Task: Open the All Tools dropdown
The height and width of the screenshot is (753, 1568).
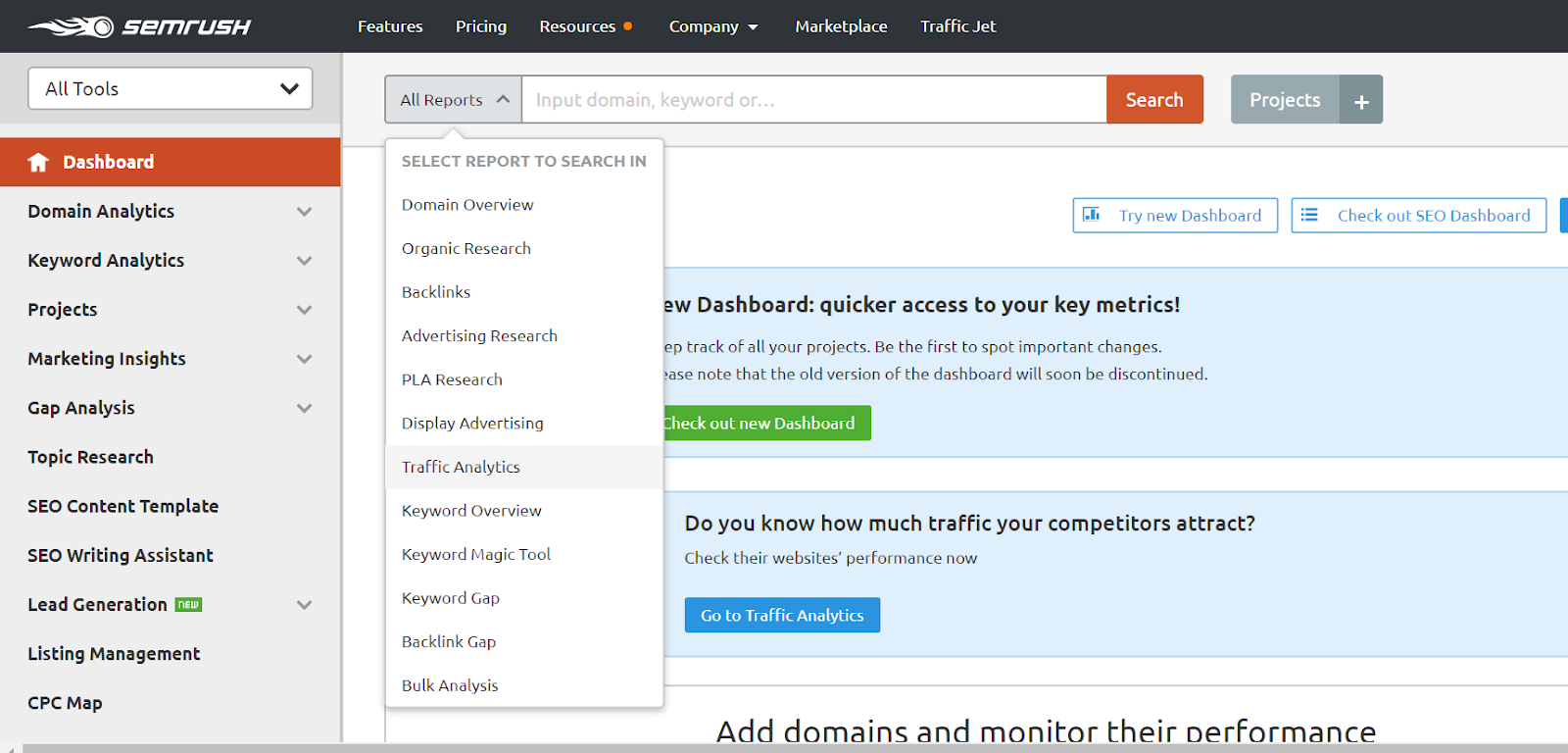Action: click(171, 88)
